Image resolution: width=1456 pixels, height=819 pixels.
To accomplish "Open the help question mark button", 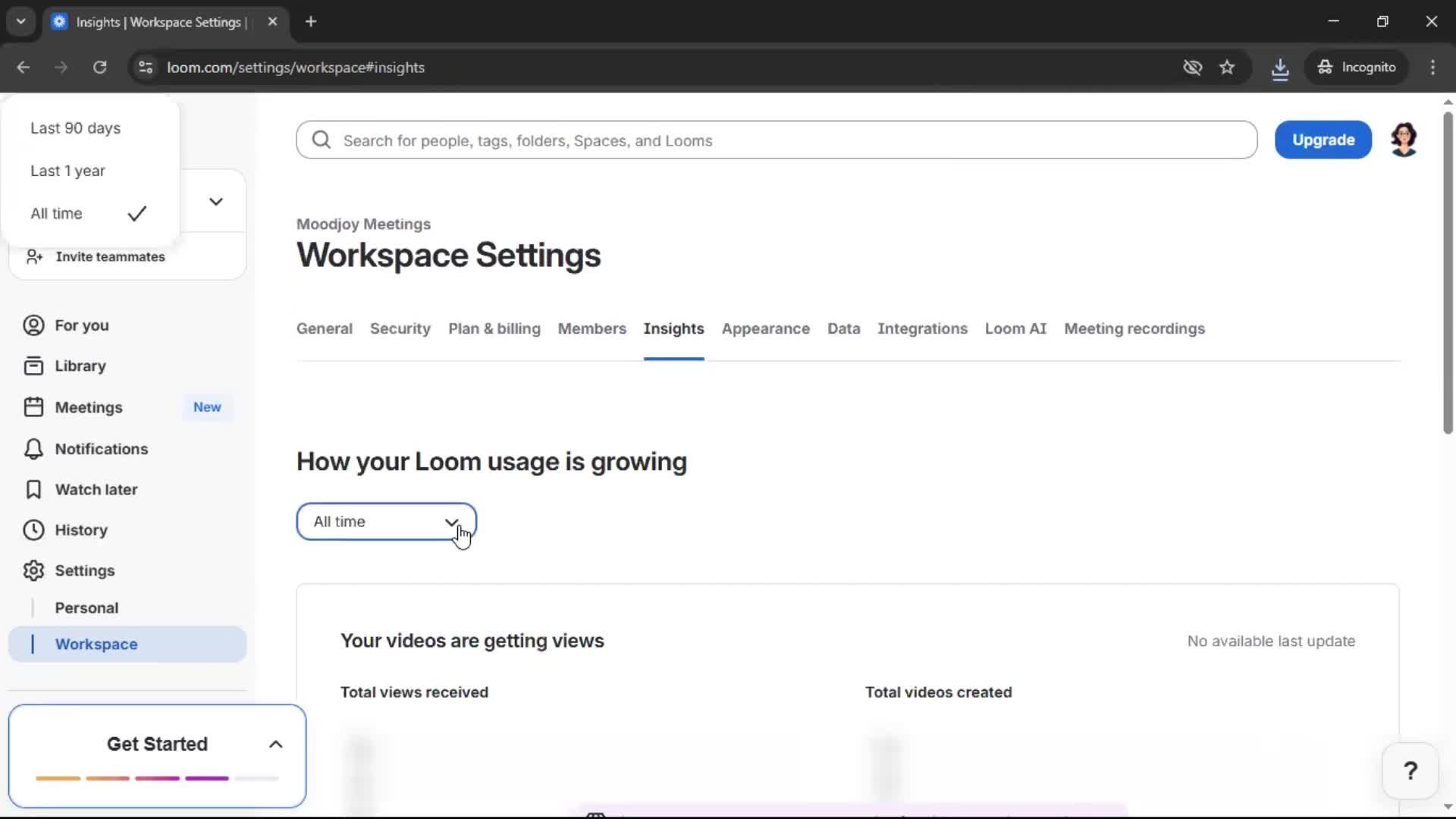I will [x=1409, y=770].
